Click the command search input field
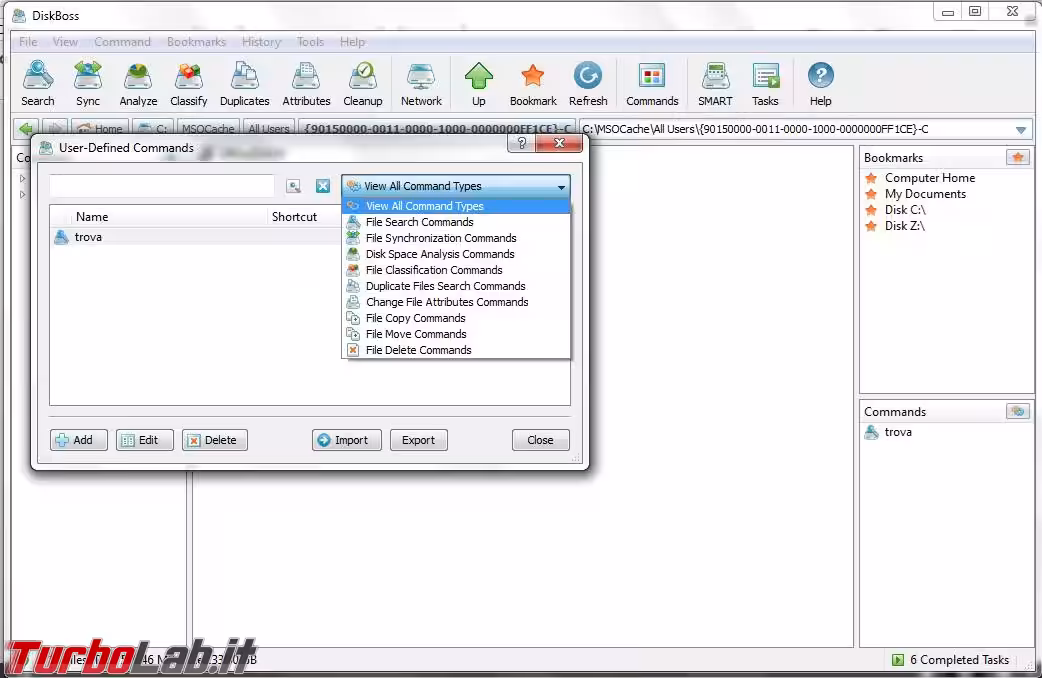This screenshot has height=678, width=1042. [162, 186]
